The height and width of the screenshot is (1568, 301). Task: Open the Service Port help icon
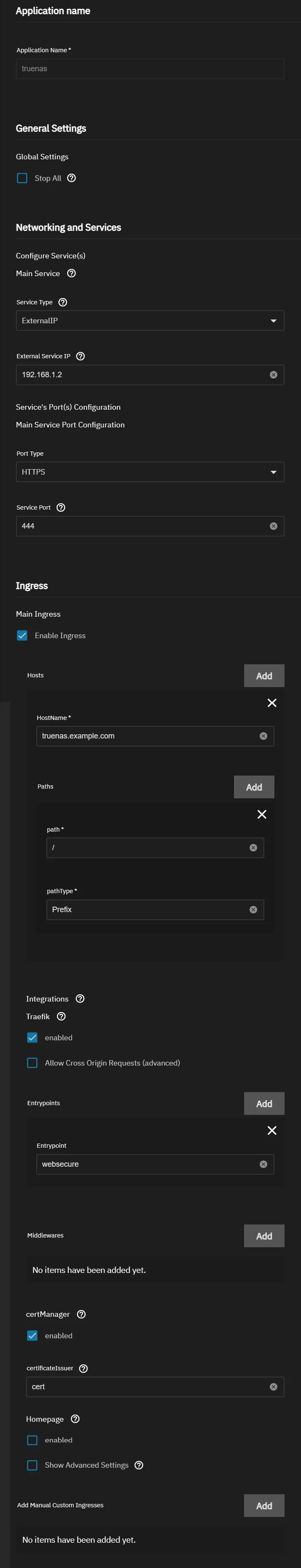pyautogui.click(x=60, y=506)
